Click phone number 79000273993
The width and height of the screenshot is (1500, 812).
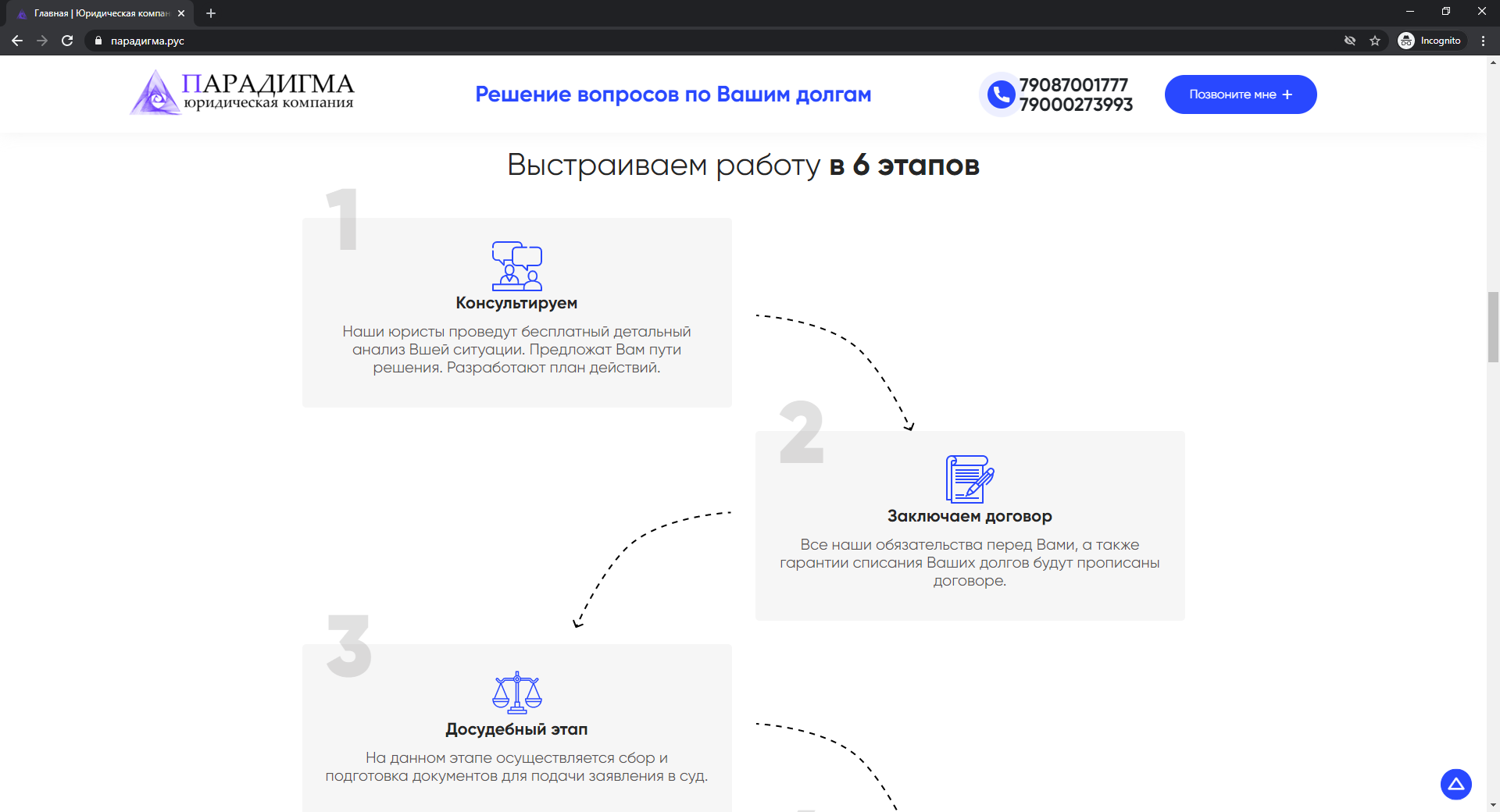coord(1076,105)
